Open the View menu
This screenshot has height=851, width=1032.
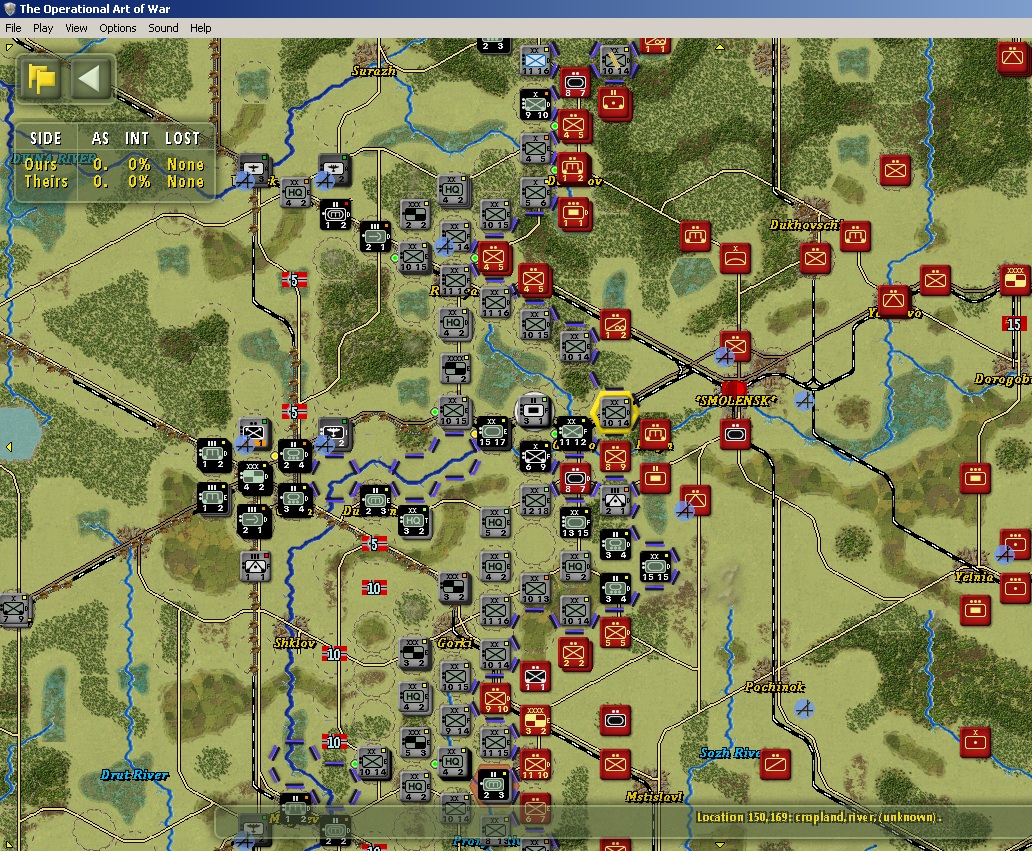[x=76, y=28]
